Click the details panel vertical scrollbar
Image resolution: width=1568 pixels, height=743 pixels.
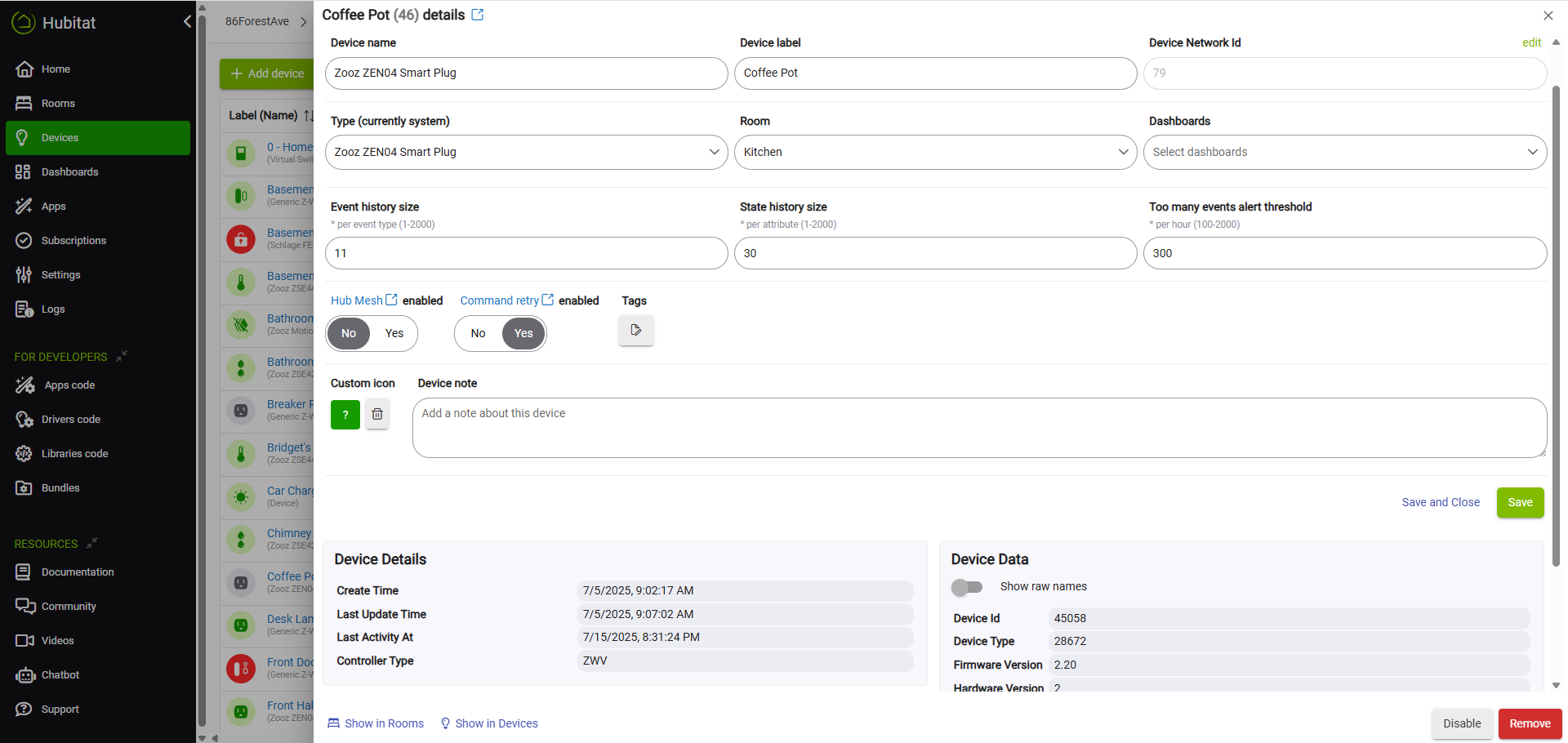(1556, 327)
